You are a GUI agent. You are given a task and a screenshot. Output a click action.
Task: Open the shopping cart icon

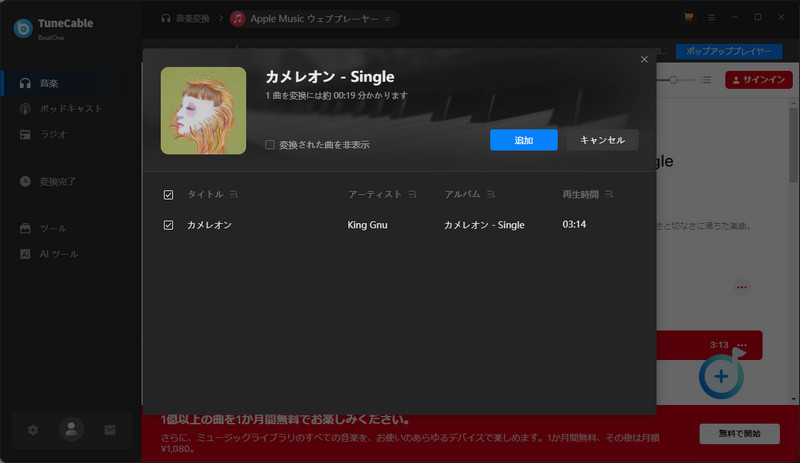(689, 17)
